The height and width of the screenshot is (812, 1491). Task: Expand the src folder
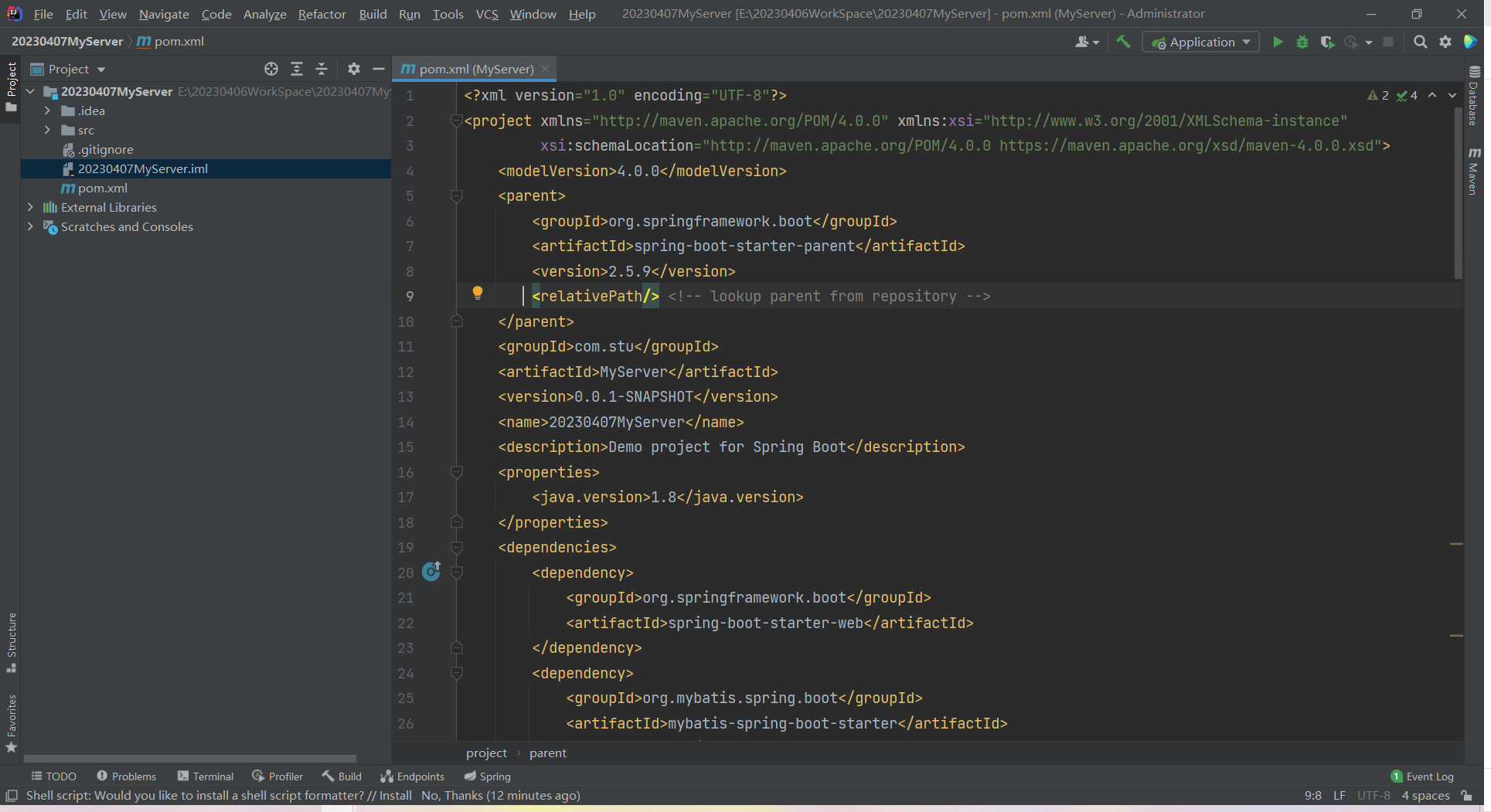tap(47, 131)
